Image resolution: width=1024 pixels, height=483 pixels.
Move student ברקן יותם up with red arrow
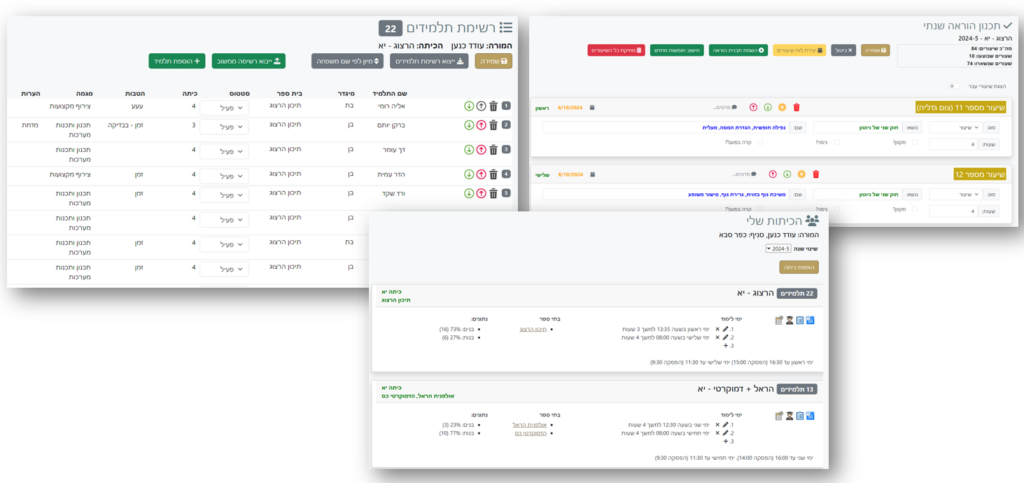(x=481, y=125)
